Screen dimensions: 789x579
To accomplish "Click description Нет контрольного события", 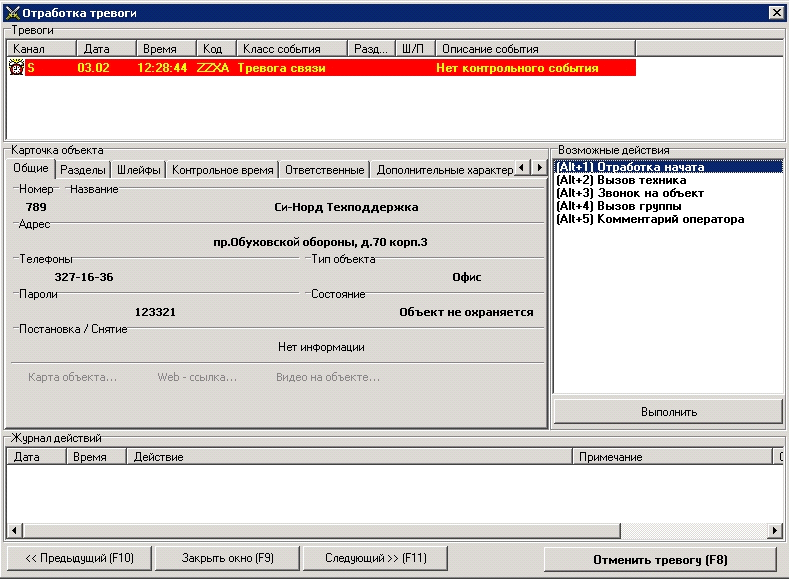I will (x=517, y=68).
